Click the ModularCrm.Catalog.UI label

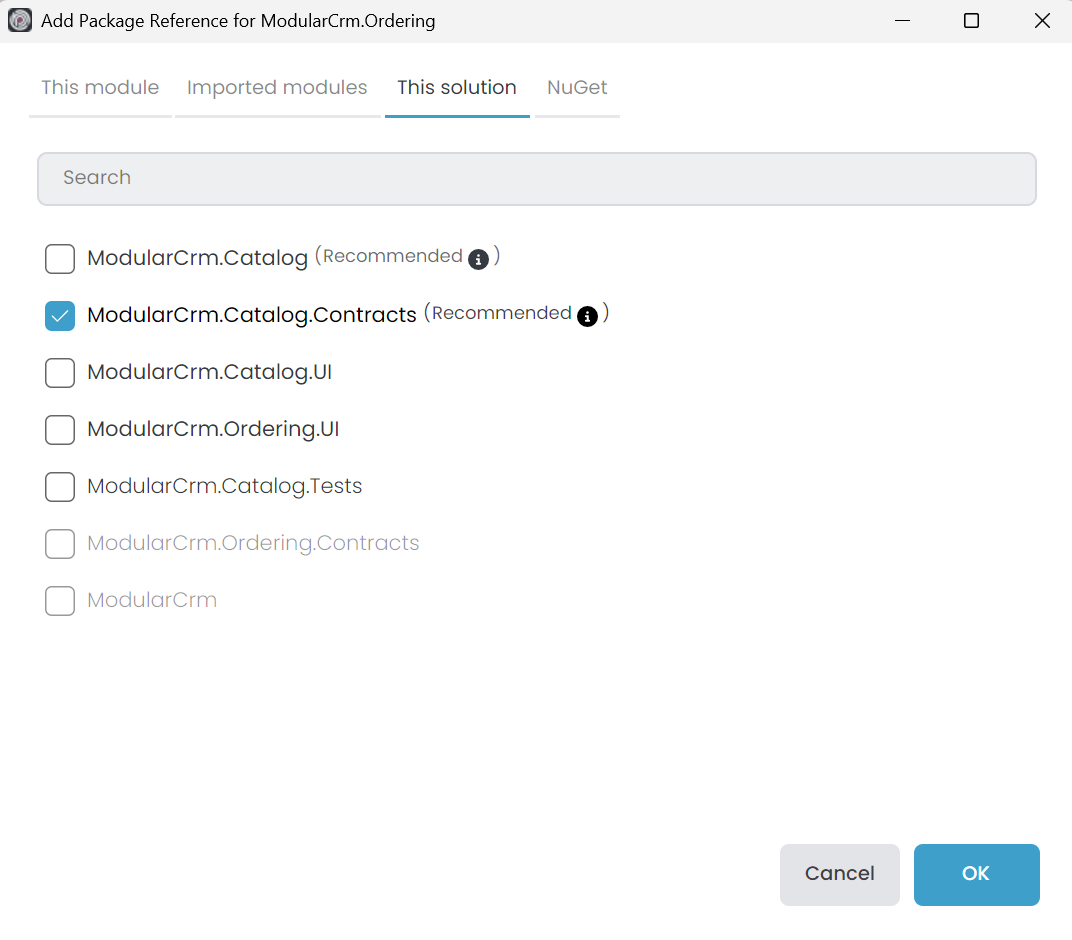coord(210,372)
